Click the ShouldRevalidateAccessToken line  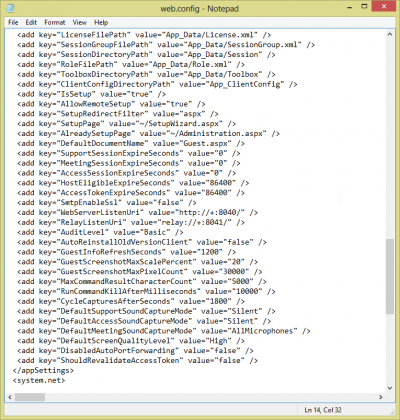[137, 360]
